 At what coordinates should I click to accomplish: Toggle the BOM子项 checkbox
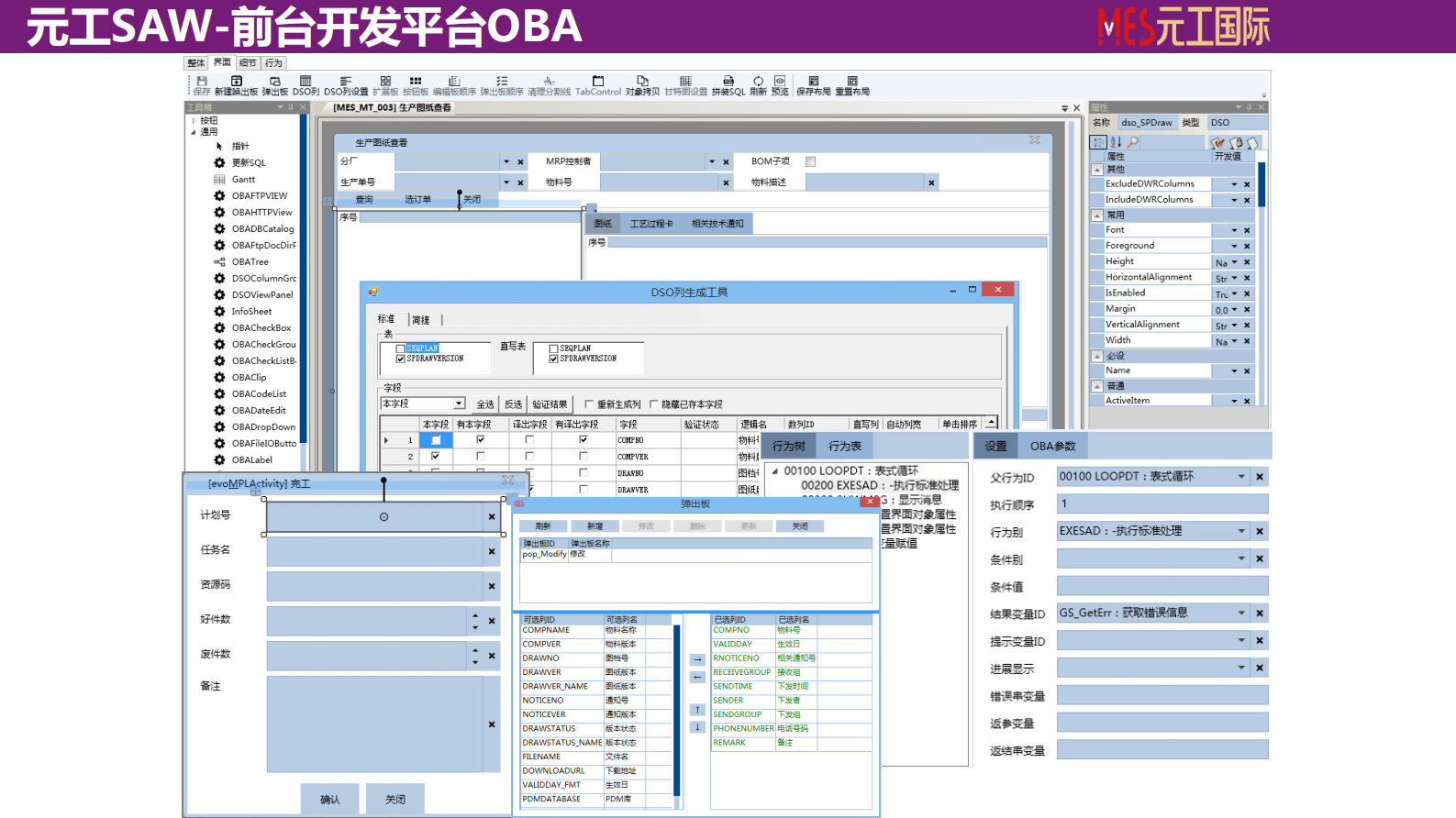point(810,161)
